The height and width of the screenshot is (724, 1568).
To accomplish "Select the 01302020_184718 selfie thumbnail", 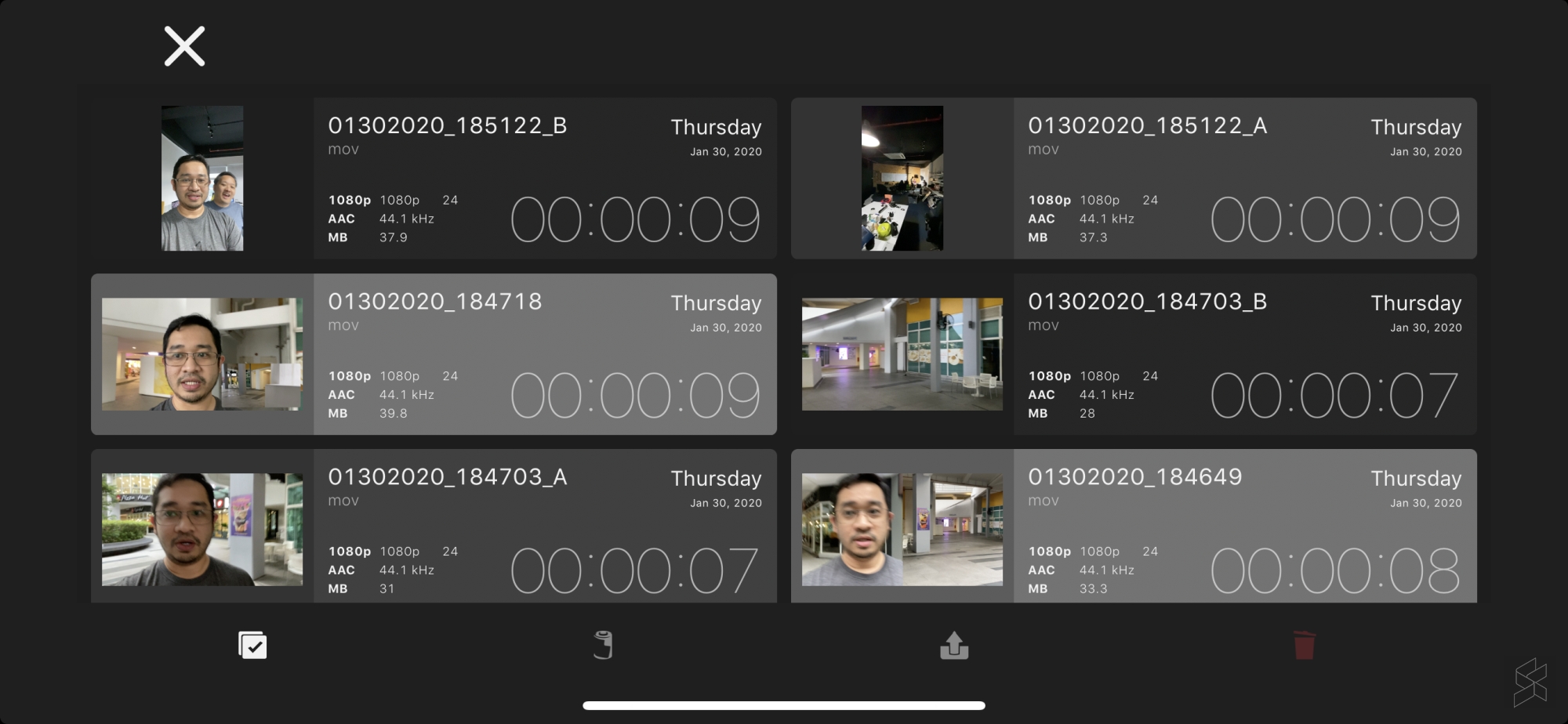I will click(x=202, y=354).
